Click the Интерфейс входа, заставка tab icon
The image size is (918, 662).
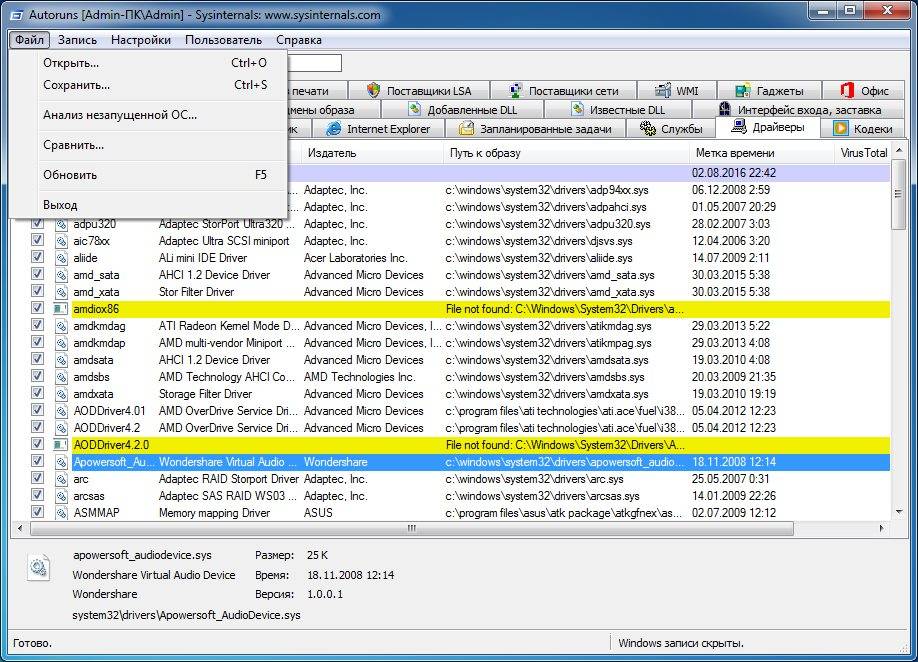725,109
